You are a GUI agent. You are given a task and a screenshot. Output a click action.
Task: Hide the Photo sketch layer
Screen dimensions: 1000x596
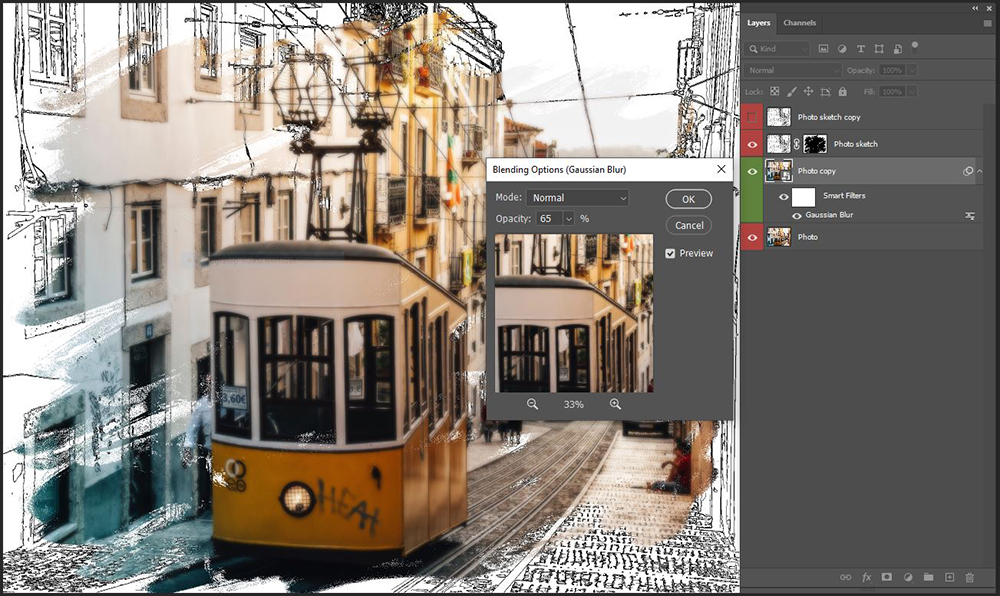point(752,145)
